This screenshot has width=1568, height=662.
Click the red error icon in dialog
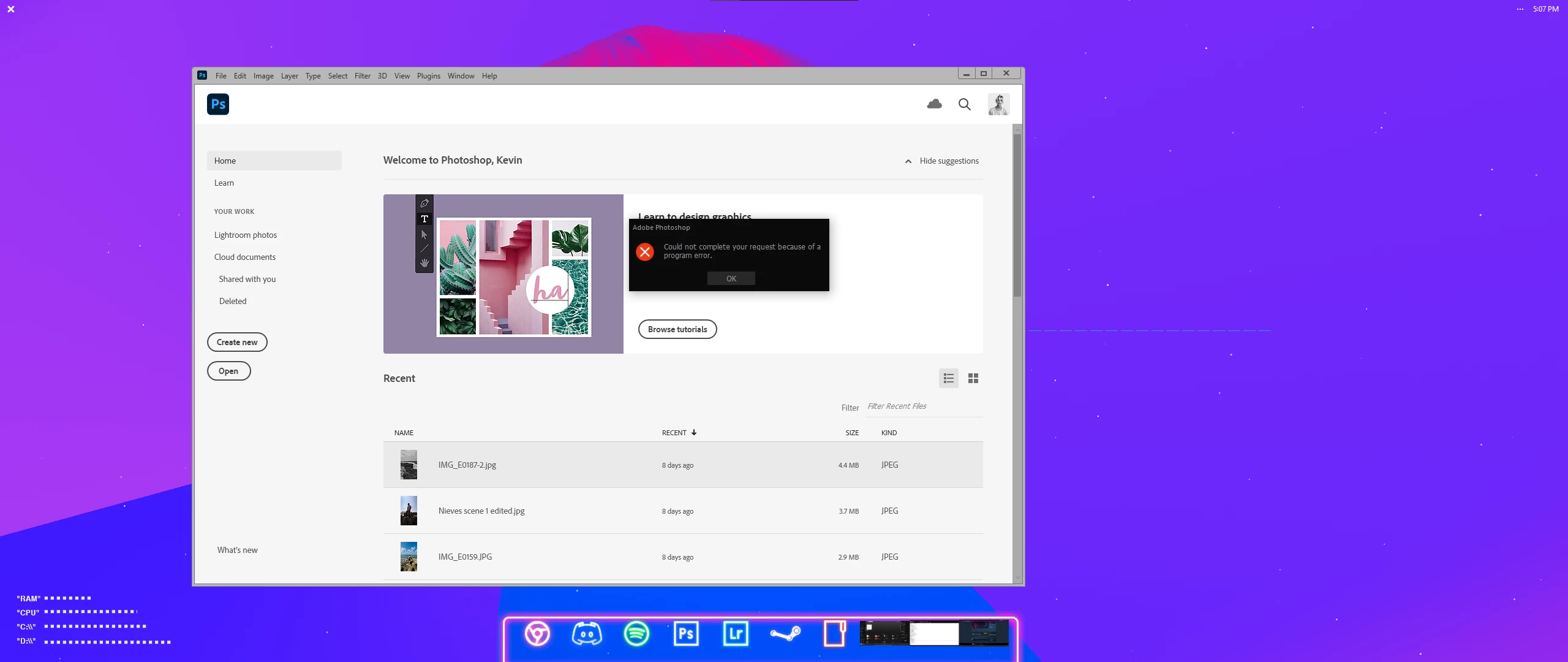(645, 252)
